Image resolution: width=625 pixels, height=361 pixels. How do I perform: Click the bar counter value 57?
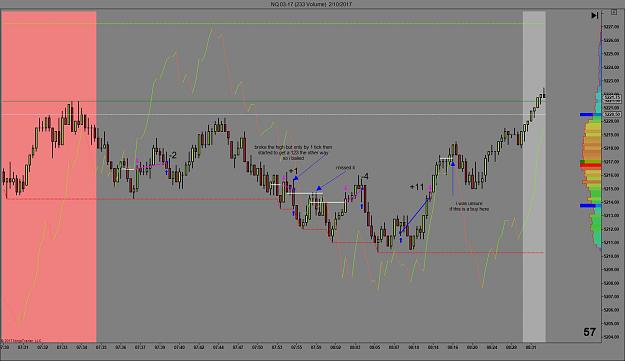(590, 332)
